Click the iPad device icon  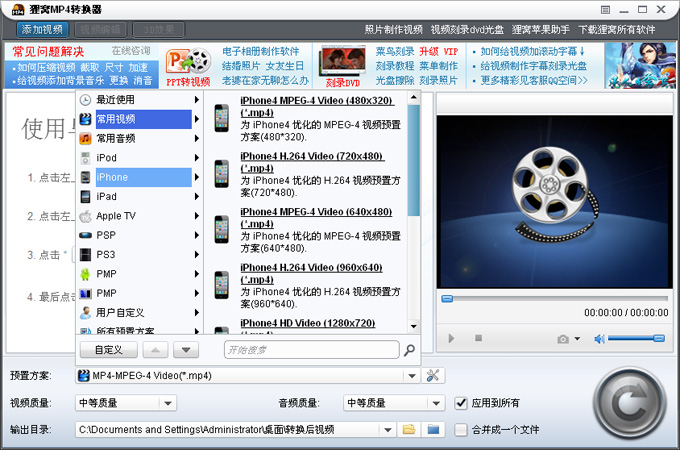coord(85,196)
